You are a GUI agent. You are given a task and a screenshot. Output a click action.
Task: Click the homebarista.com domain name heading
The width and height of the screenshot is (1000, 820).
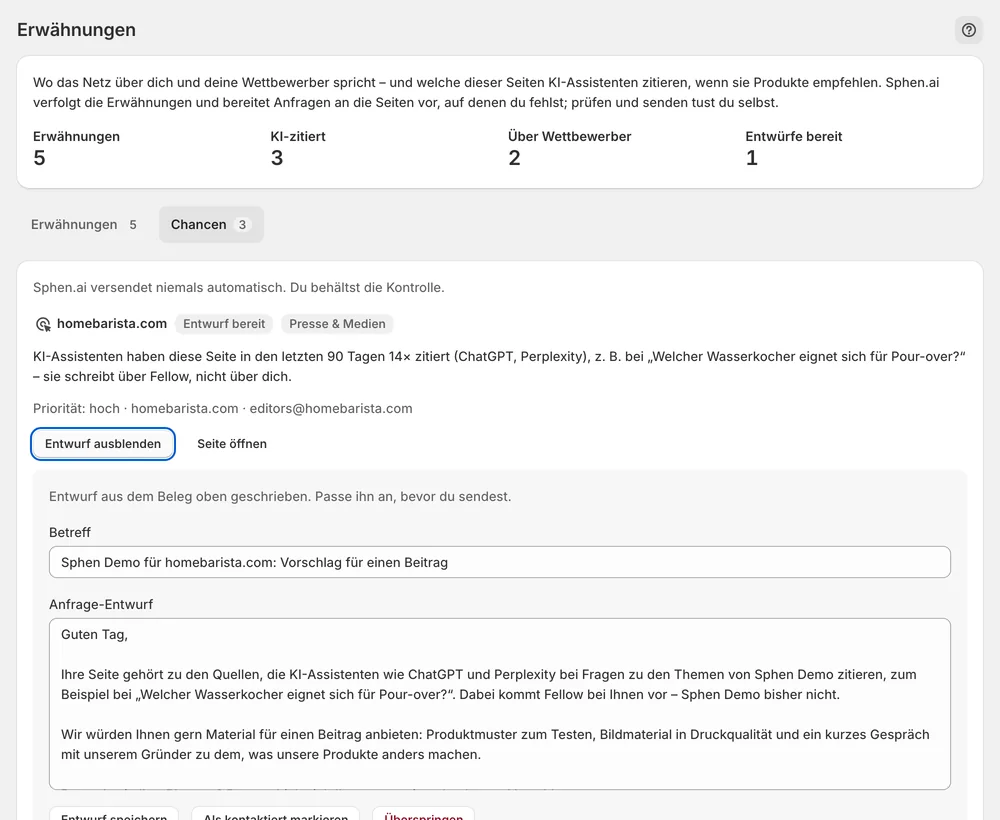point(112,324)
